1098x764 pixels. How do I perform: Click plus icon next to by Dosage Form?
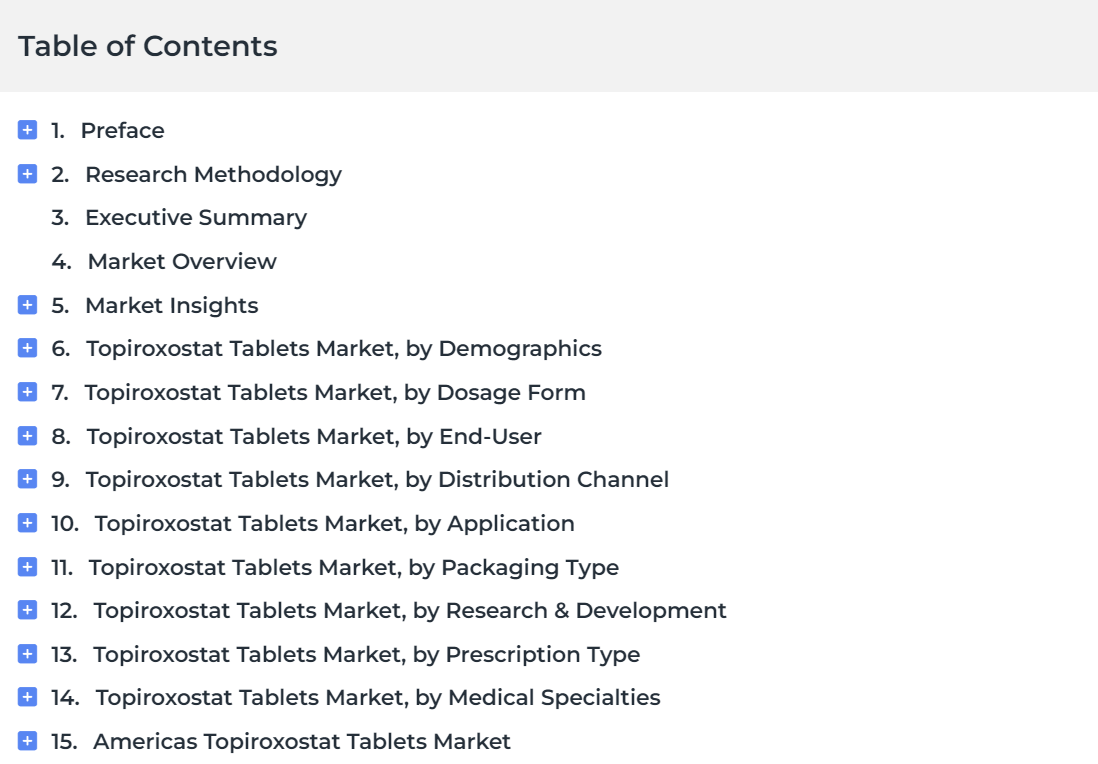tap(27, 392)
